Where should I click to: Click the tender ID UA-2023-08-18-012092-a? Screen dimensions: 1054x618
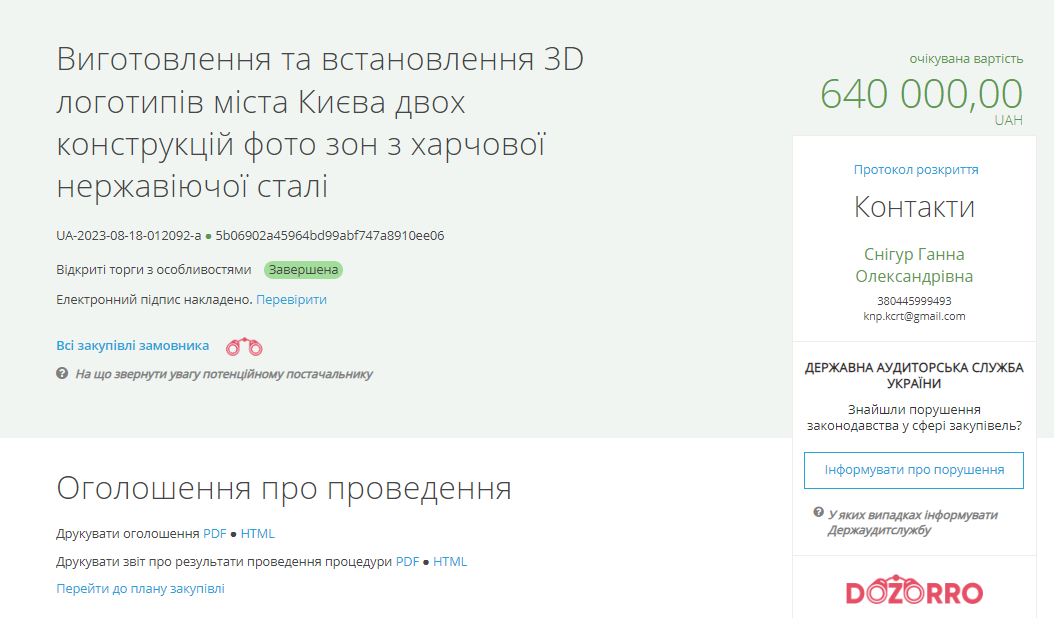pos(128,236)
